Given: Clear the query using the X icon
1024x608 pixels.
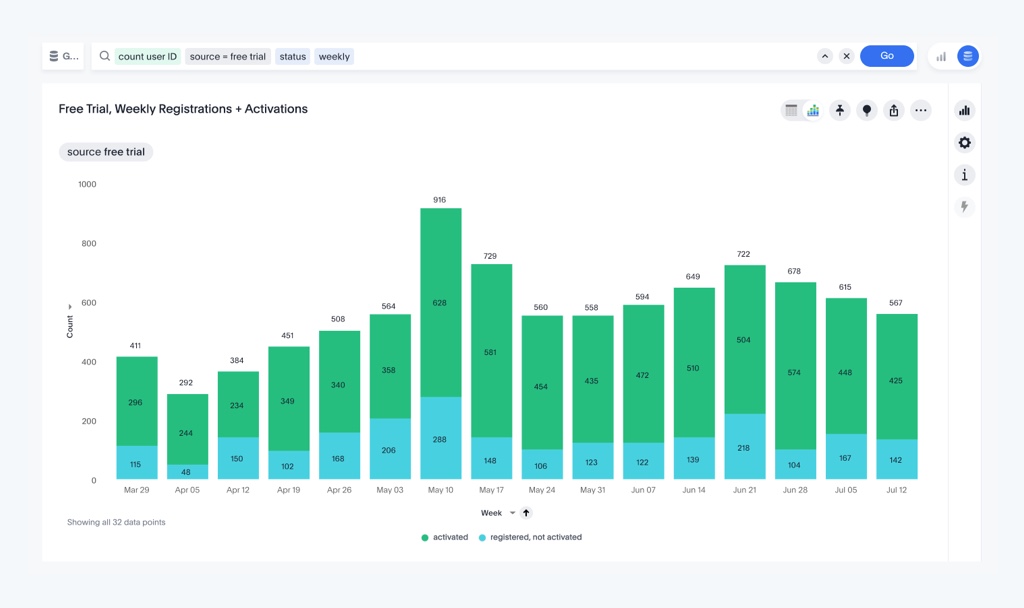Looking at the screenshot, I should coord(847,56).
